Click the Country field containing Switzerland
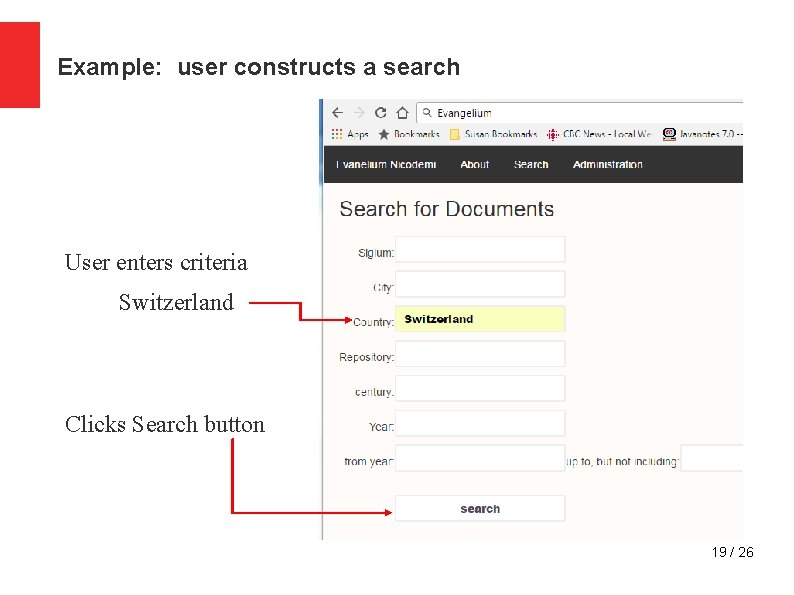 [480, 319]
